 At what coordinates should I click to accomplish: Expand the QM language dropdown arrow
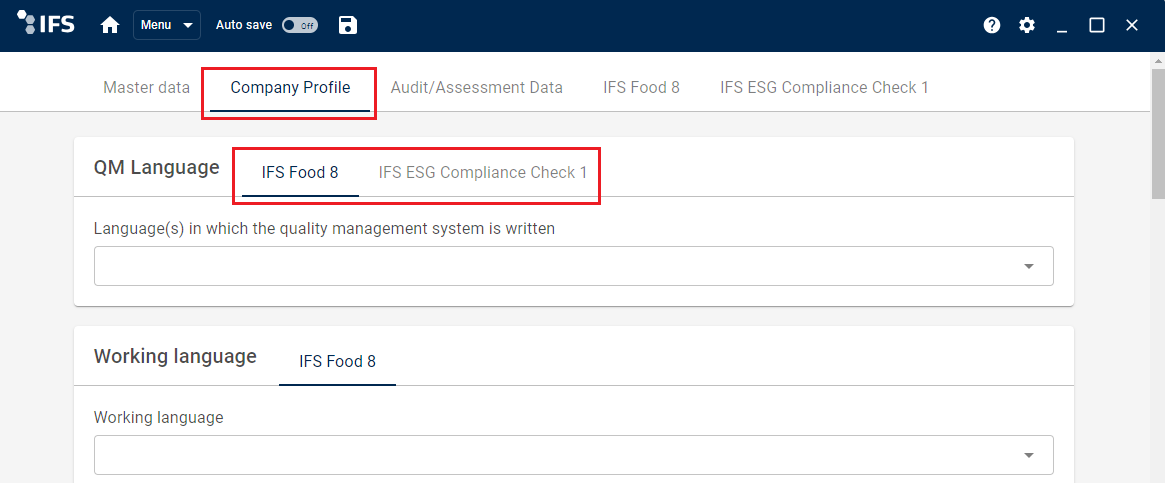coord(1029,266)
